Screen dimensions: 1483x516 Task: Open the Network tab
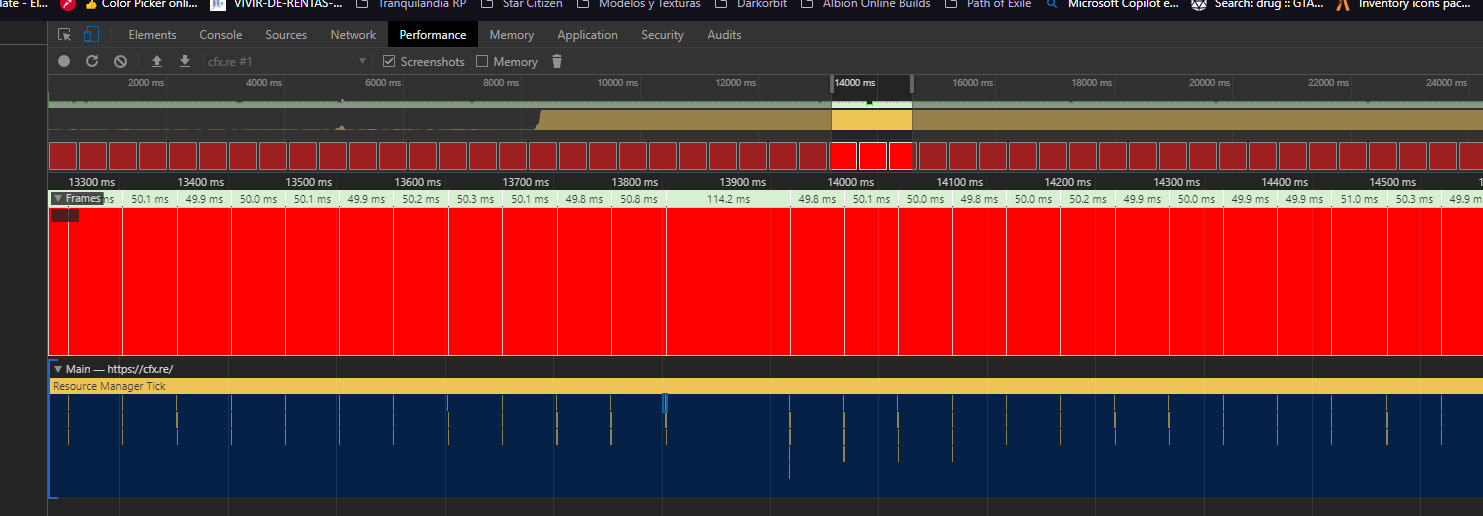[x=353, y=35]
